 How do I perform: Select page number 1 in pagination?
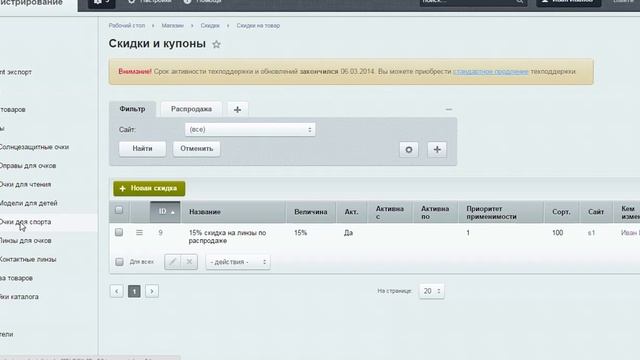(x=134, y=291)
